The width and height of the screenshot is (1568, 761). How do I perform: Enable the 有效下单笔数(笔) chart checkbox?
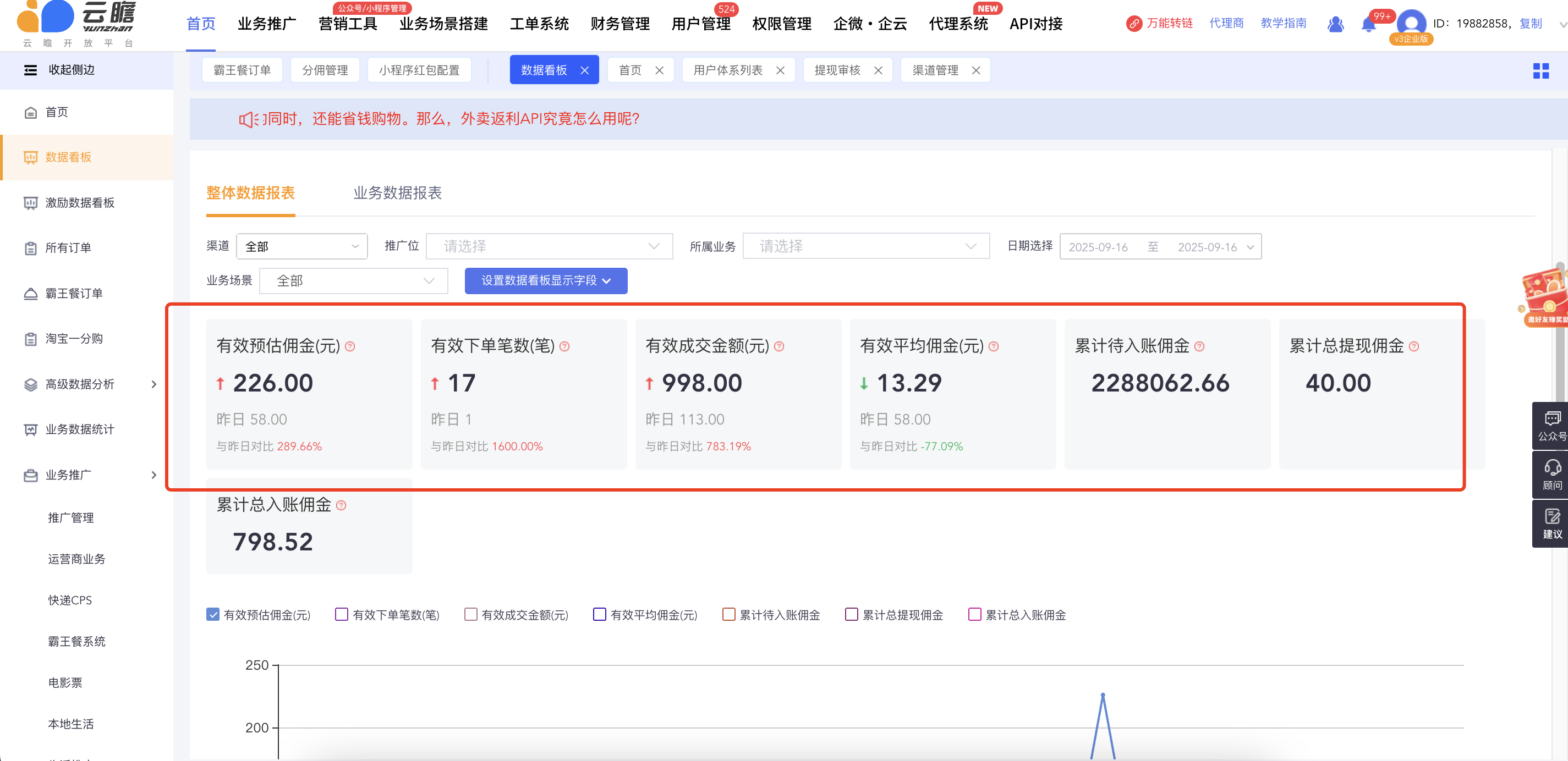click(x=342, y=614)
